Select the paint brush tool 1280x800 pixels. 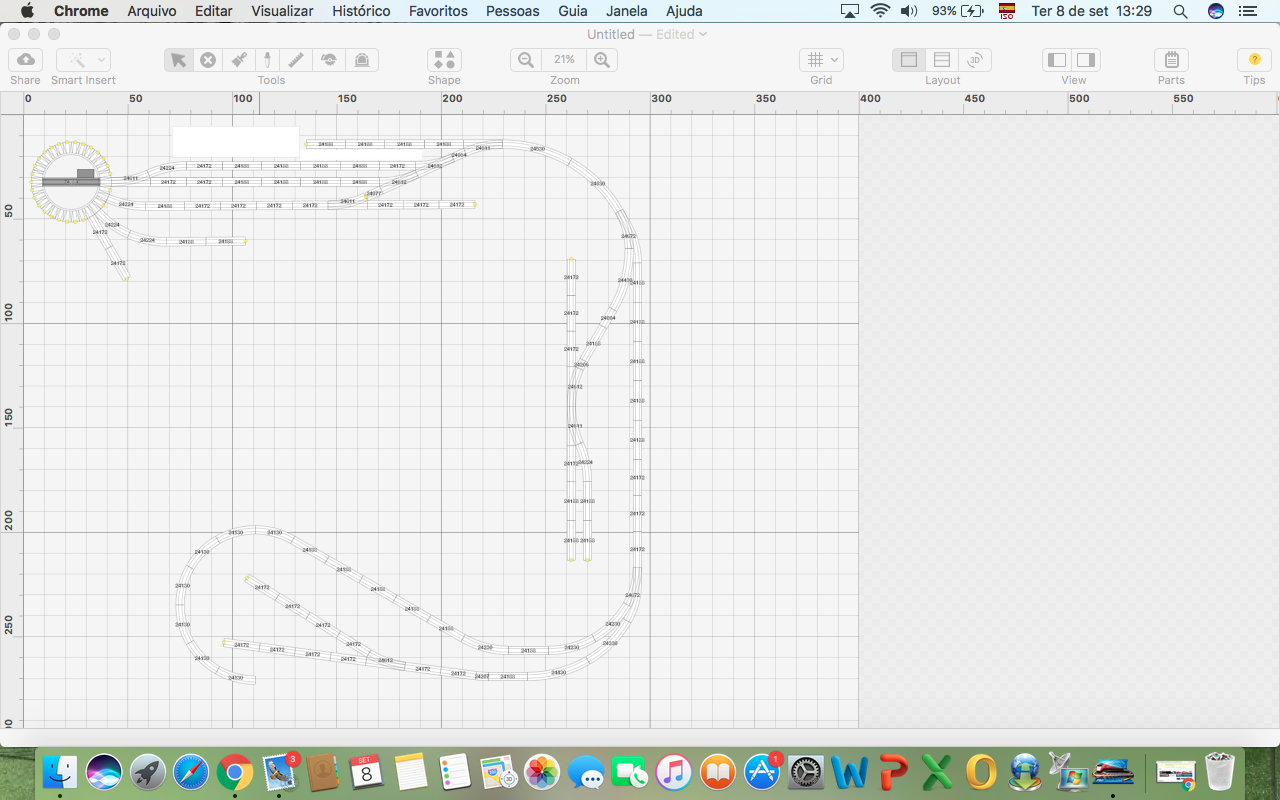click(x=238, y=60)
